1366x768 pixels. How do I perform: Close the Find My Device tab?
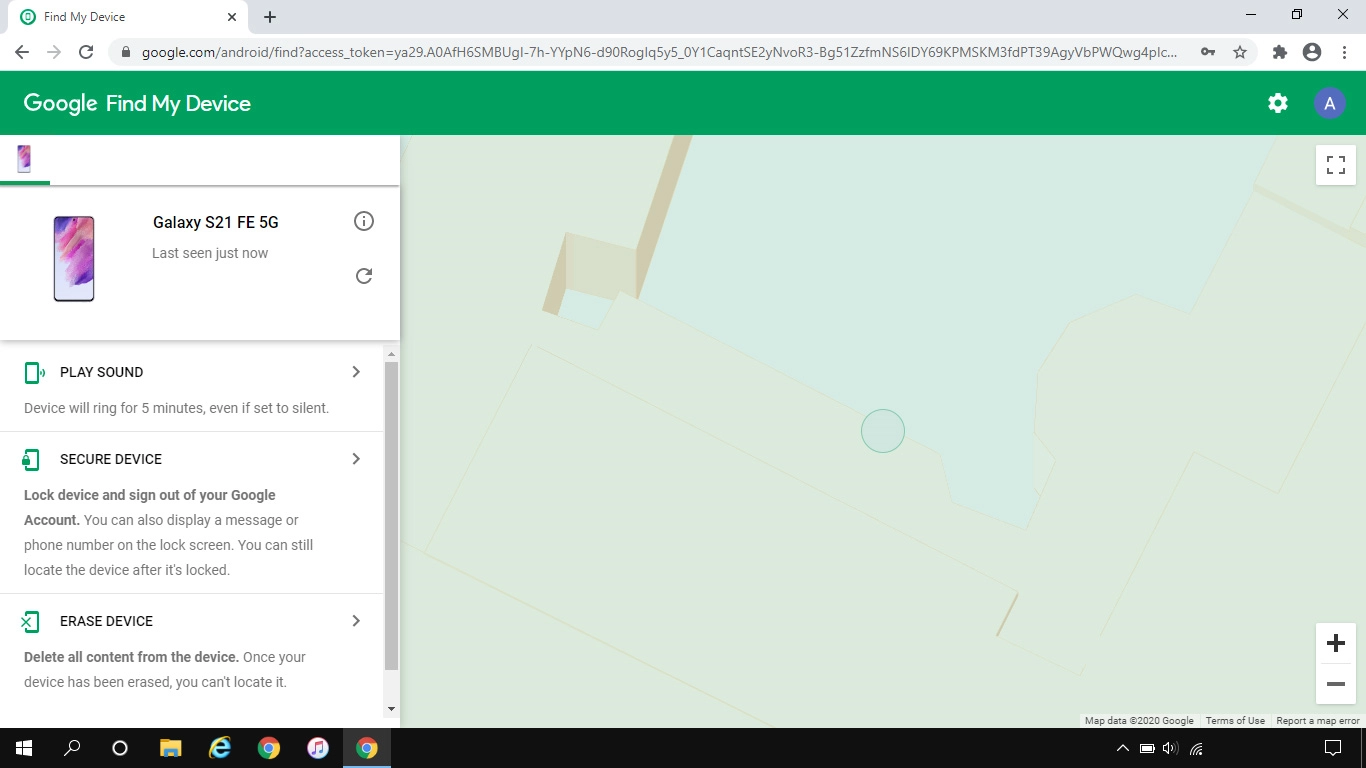pyautogui.click(x=232, y=17)
